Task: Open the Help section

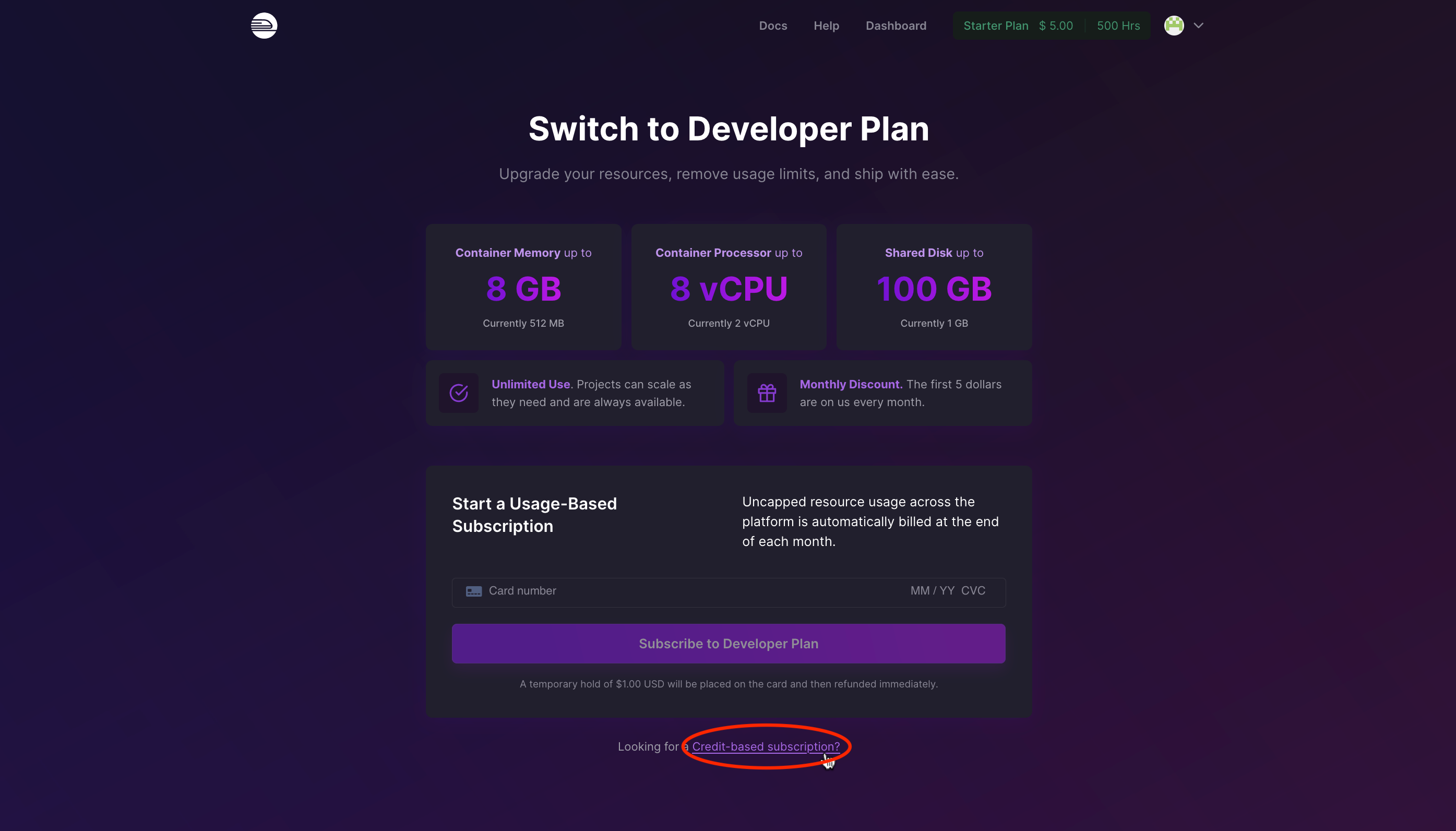Action: pyautogui.click(x=826, y=25)
